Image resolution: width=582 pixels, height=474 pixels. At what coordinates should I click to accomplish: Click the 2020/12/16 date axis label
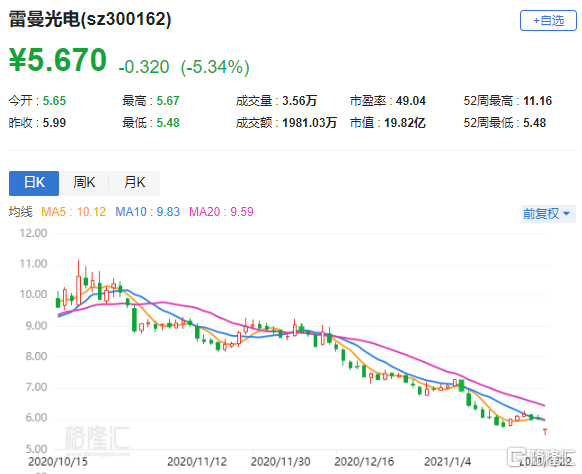click(364, 462)
